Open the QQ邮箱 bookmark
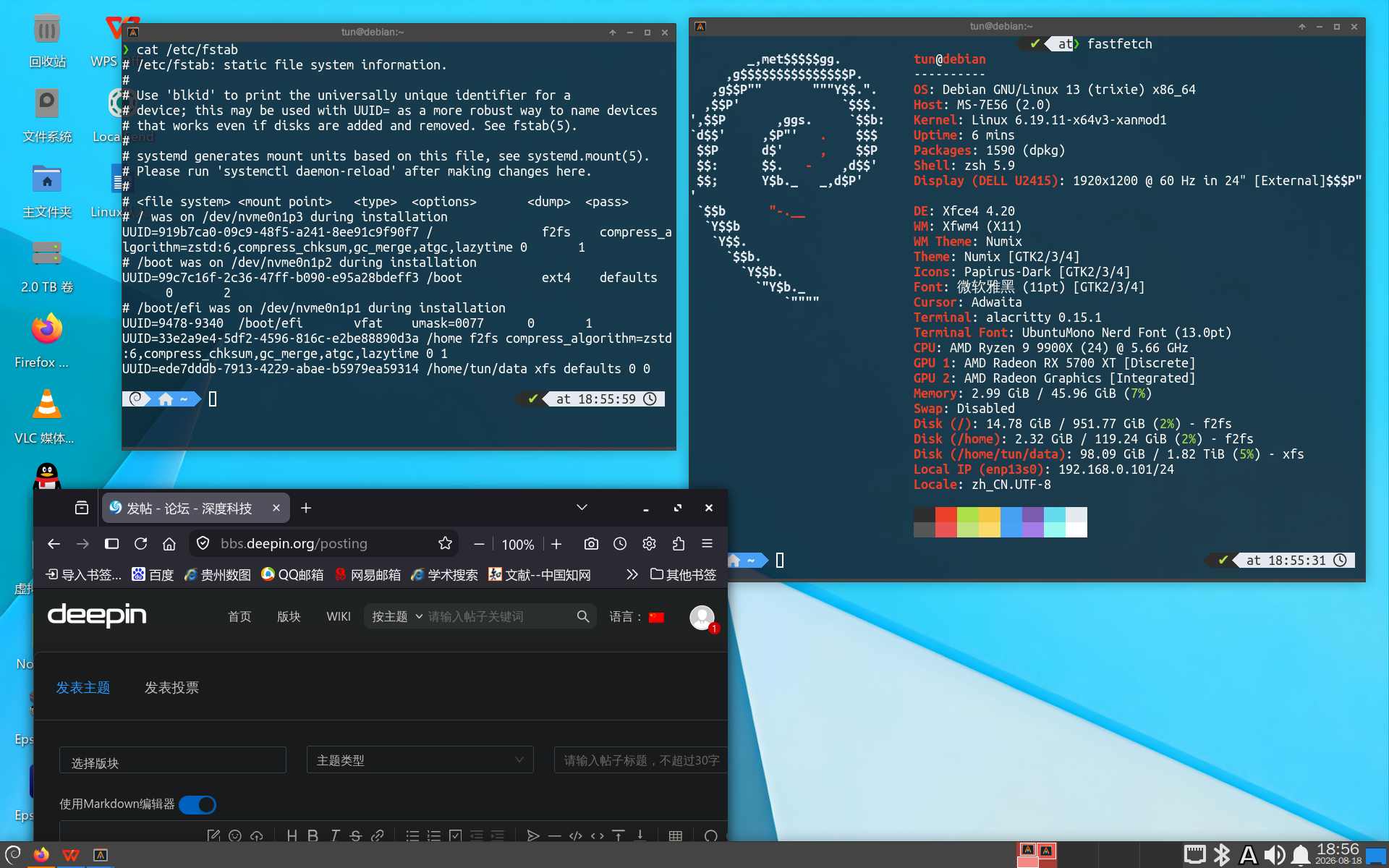This screenshot has height=868, width=1389. pos(292,574)
